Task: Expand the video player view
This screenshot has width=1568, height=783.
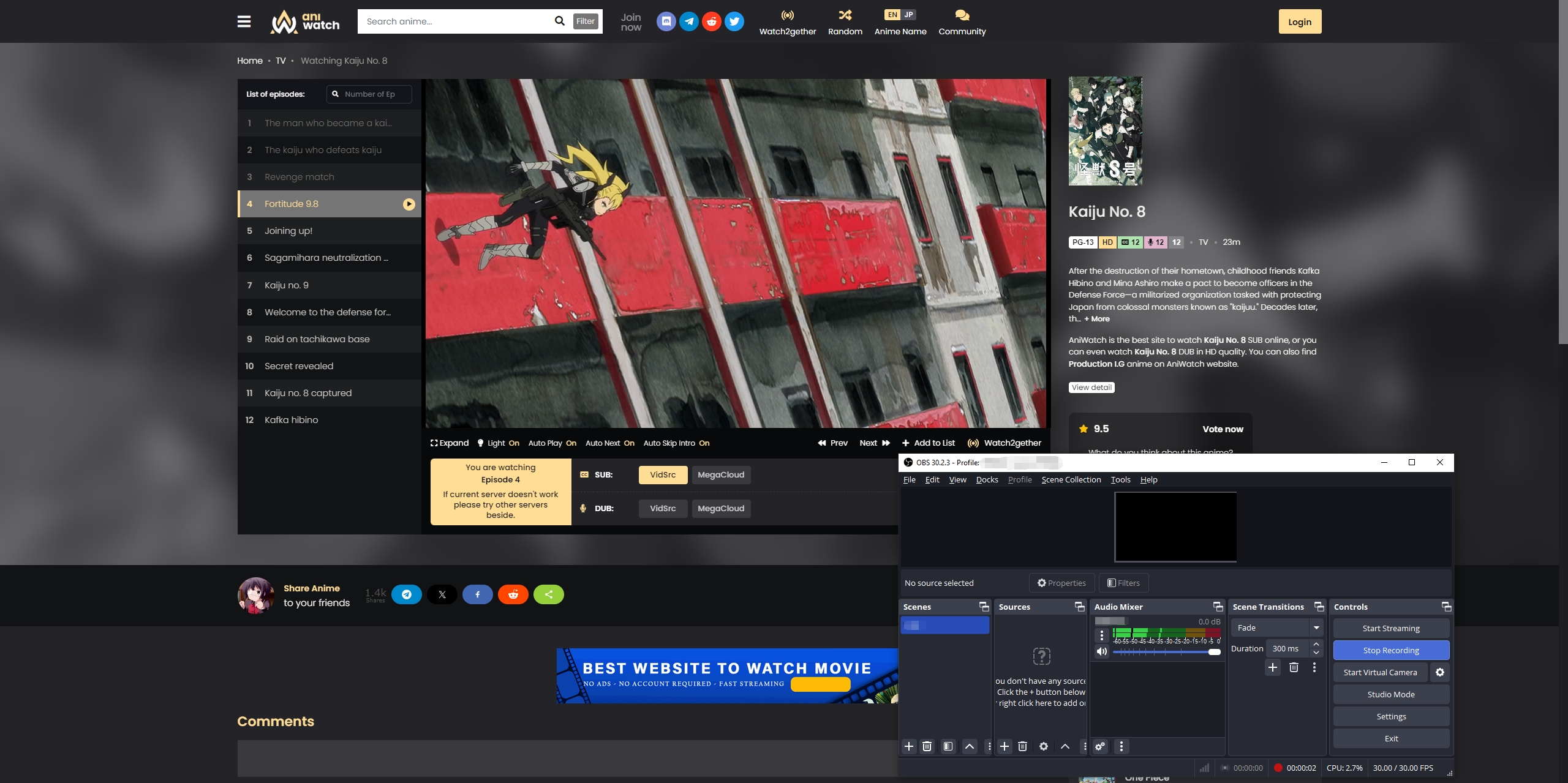Action: 450,443
